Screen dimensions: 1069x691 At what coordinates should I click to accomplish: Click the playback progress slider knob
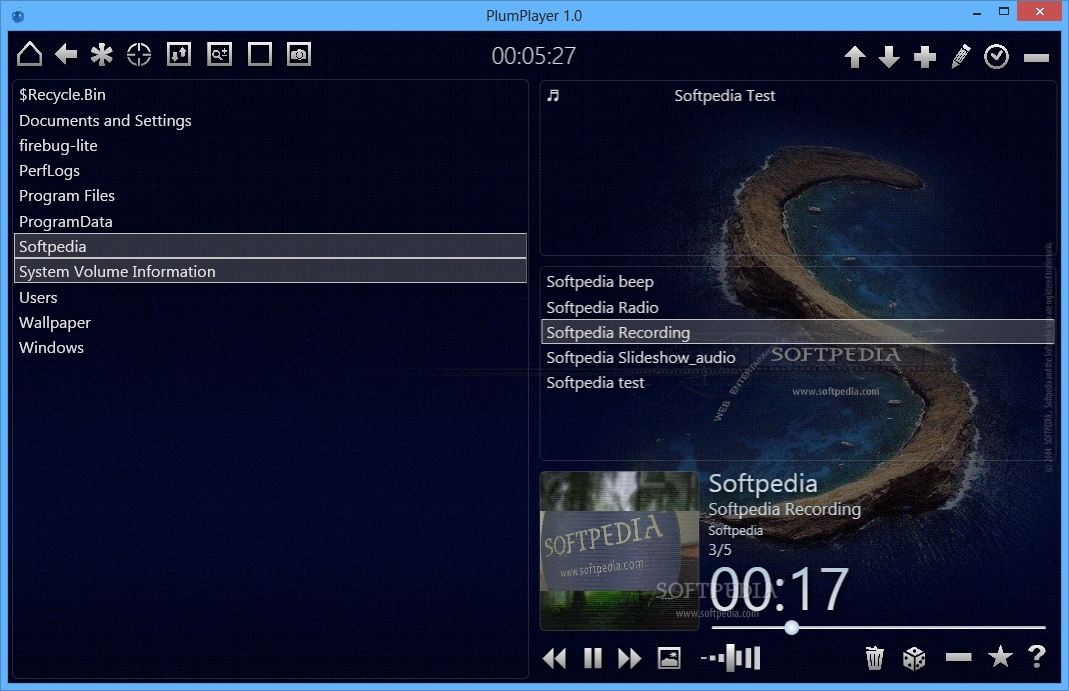click(791, 628)
